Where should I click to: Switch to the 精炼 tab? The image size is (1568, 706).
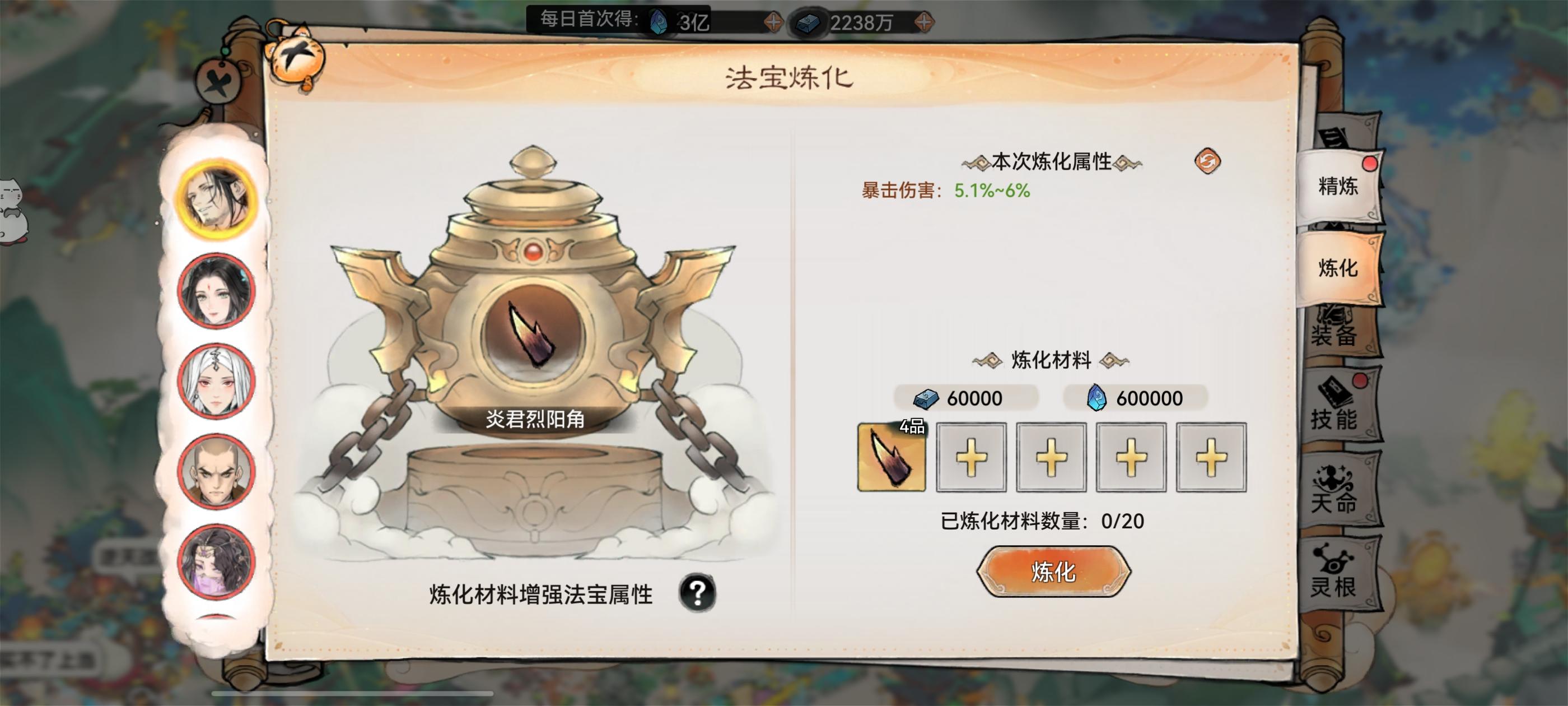1338,186
